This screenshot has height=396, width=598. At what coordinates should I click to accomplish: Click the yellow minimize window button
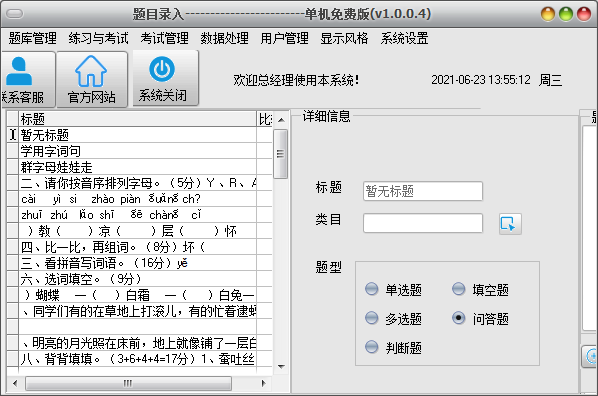click(x=548, y=14)
